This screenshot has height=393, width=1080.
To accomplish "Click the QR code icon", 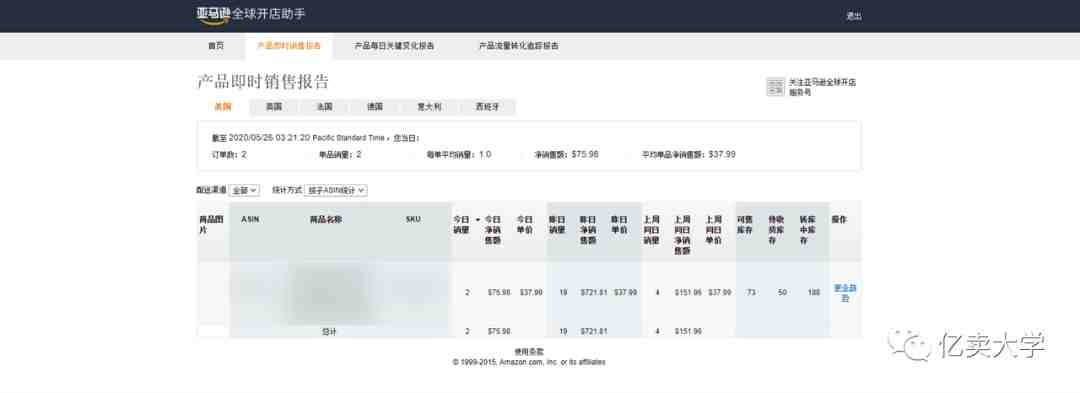I will coord(776,87).
